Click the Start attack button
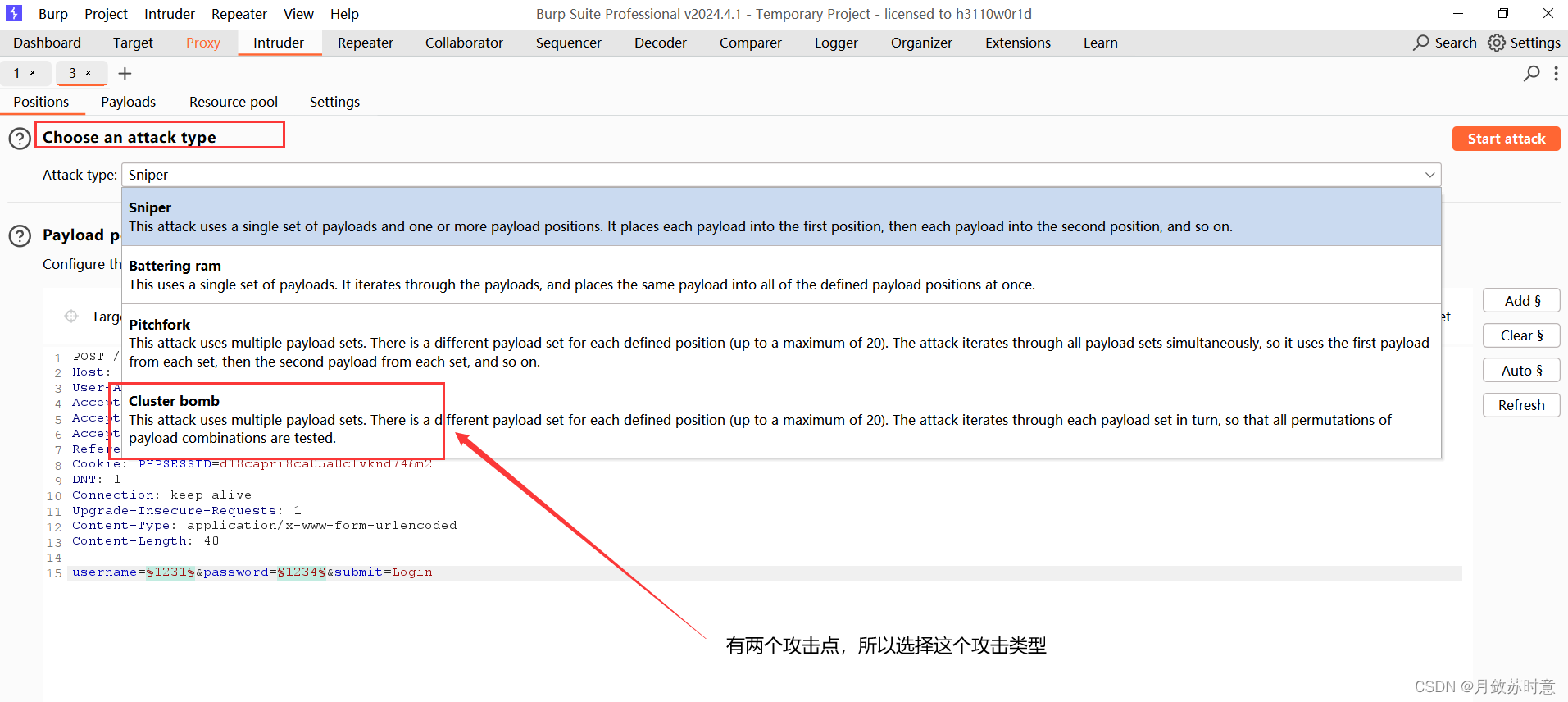 (1506, 139)
